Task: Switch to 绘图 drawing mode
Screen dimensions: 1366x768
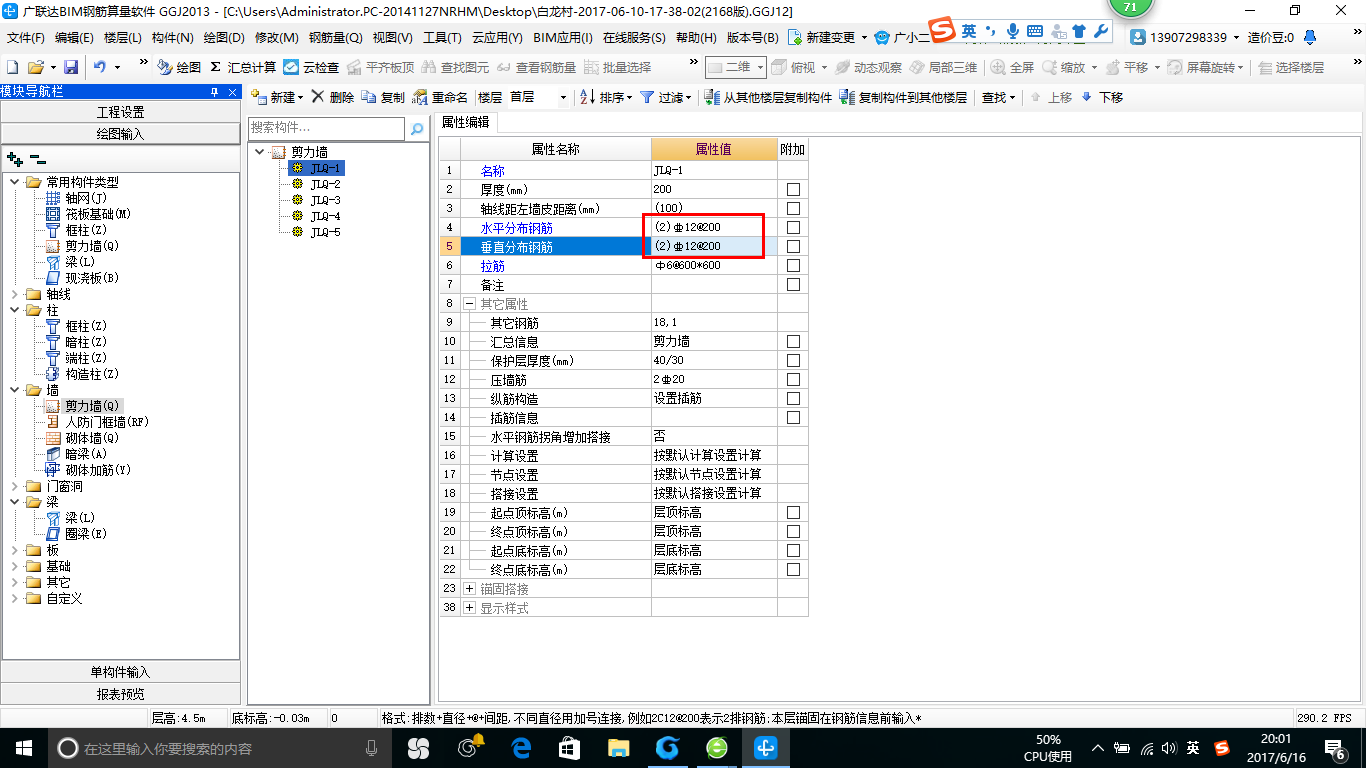Action: point(179,67)
